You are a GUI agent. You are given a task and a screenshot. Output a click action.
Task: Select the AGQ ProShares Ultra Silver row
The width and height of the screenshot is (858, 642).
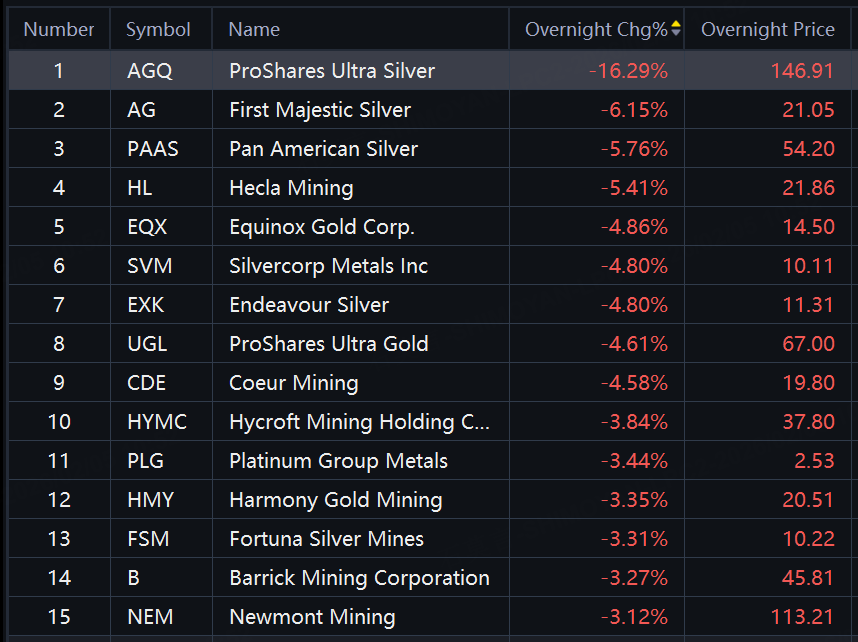click(x=332, y=71)
